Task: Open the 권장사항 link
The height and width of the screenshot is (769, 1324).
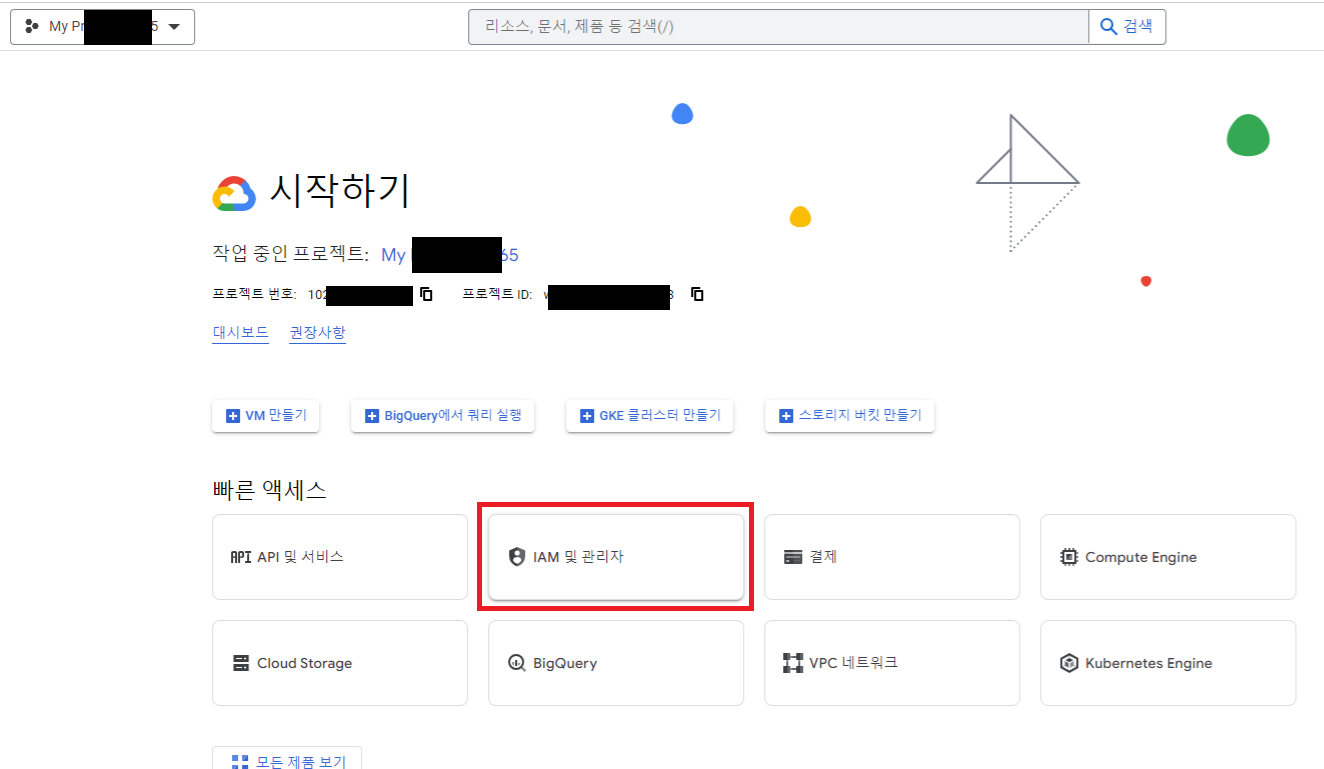Action: (317, 333)
